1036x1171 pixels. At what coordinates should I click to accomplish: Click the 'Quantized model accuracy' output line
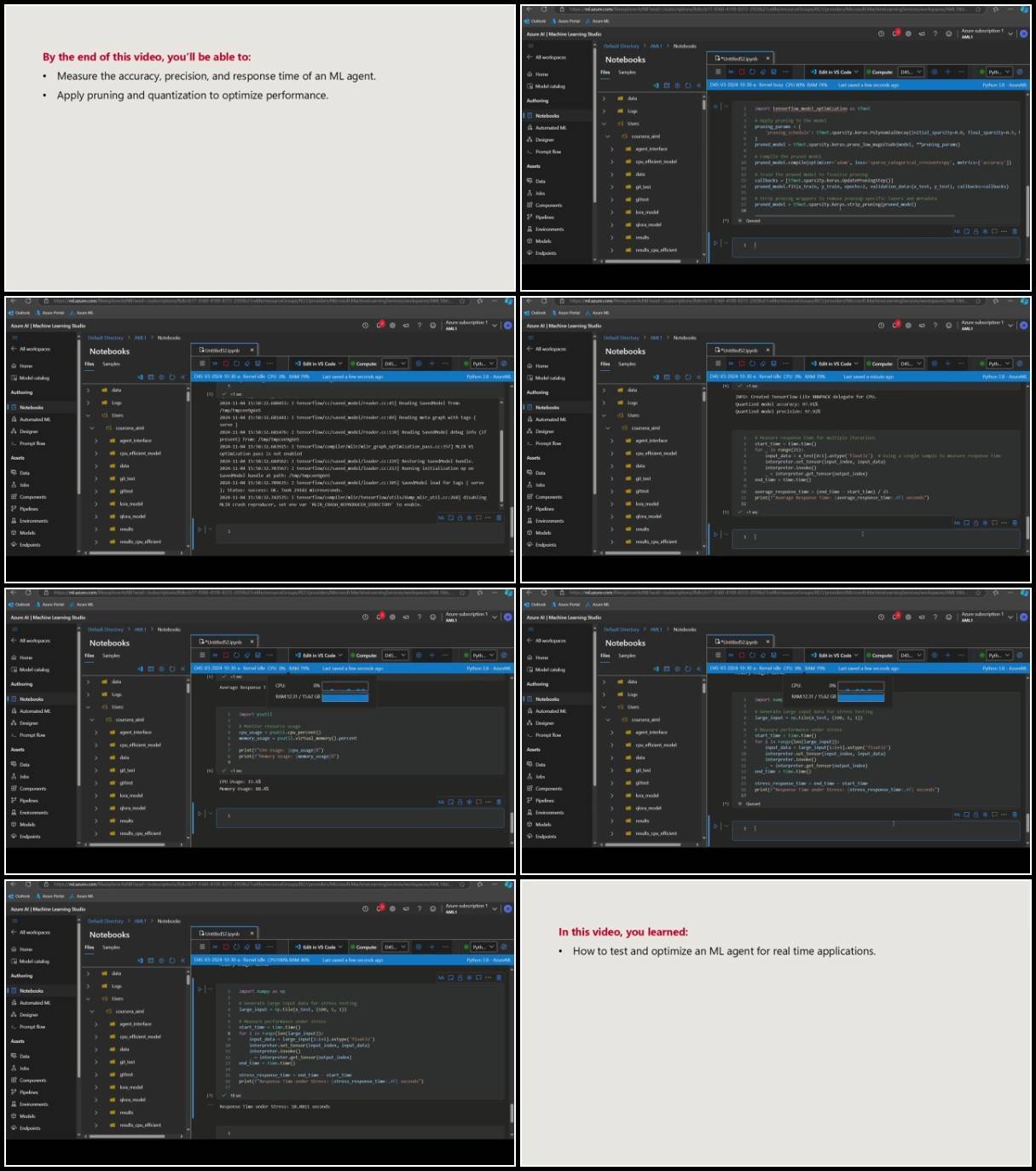click(x=777, y=404)
